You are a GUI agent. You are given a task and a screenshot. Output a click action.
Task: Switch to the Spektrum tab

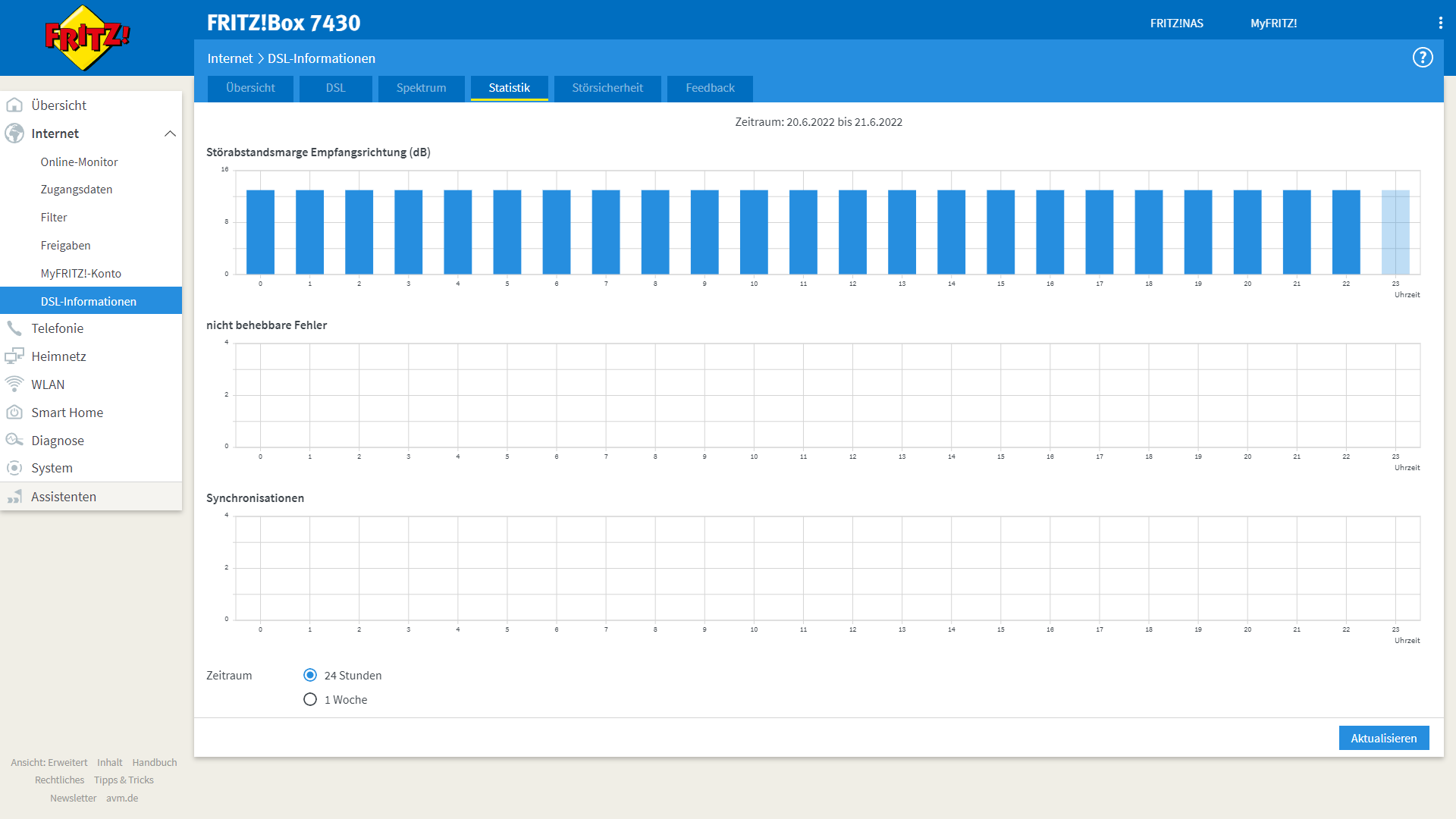(421, 88)
